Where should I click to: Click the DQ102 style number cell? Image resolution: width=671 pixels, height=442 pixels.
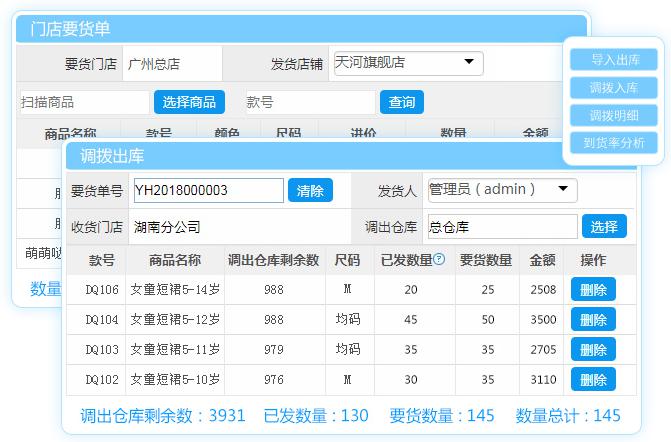[x=102, y=380]
